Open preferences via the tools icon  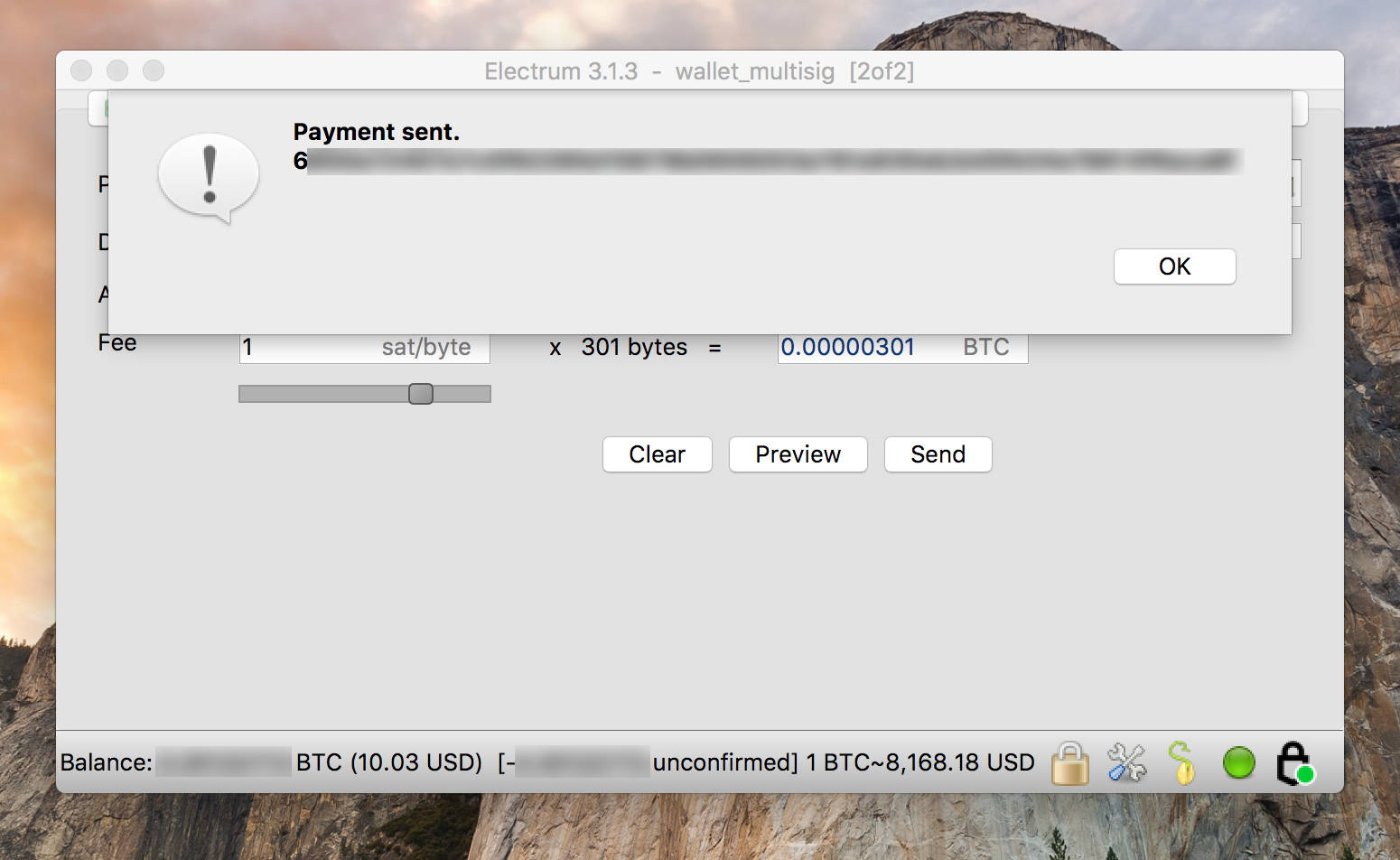1126,762
